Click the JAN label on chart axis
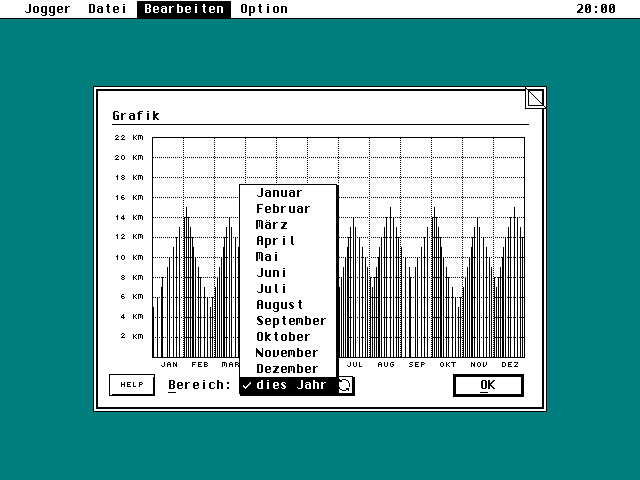Screen dimensions: 640x480 point(169,364)
